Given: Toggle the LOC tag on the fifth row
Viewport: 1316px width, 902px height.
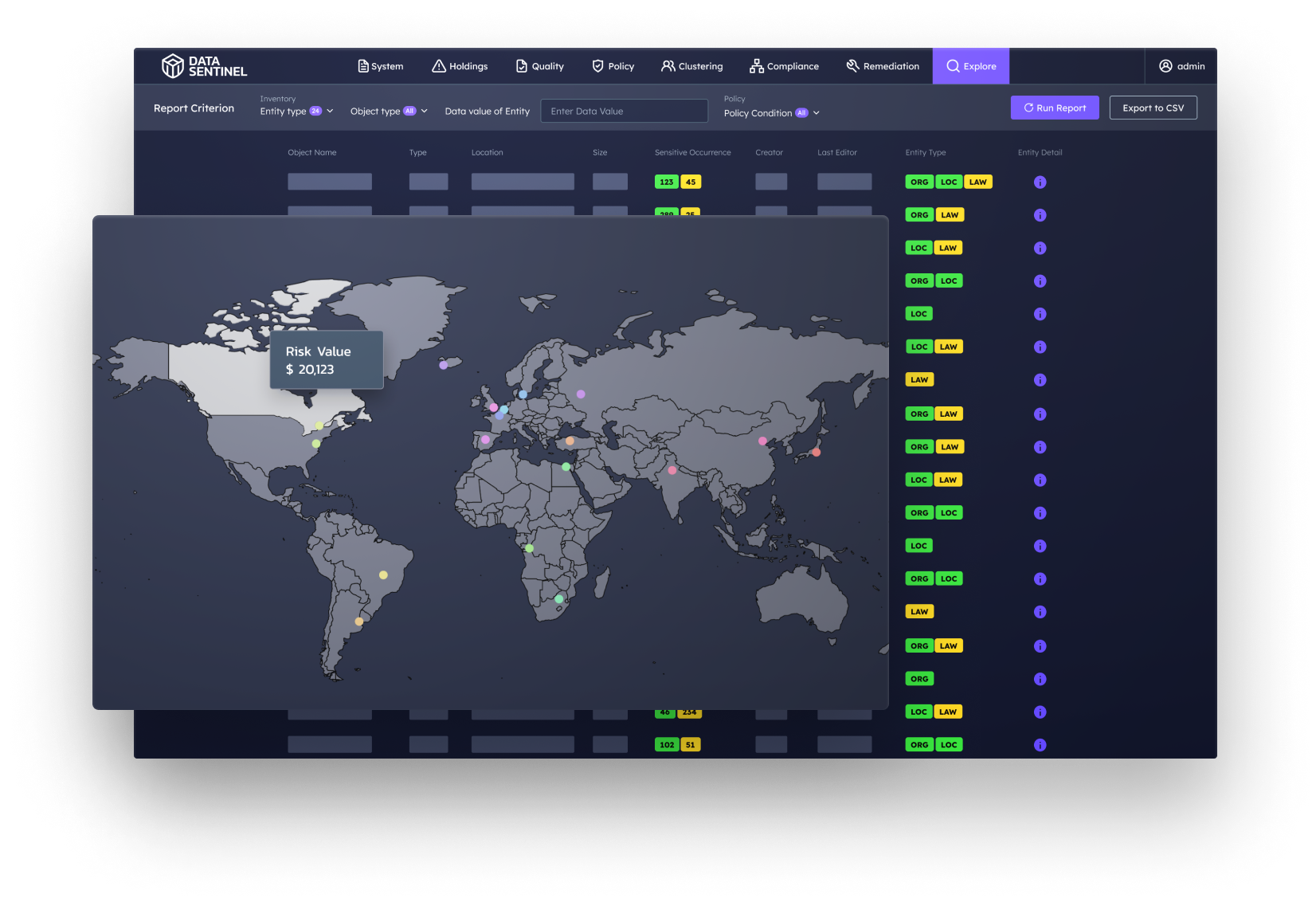Looking at the screenshot, I should pos(918,313).
